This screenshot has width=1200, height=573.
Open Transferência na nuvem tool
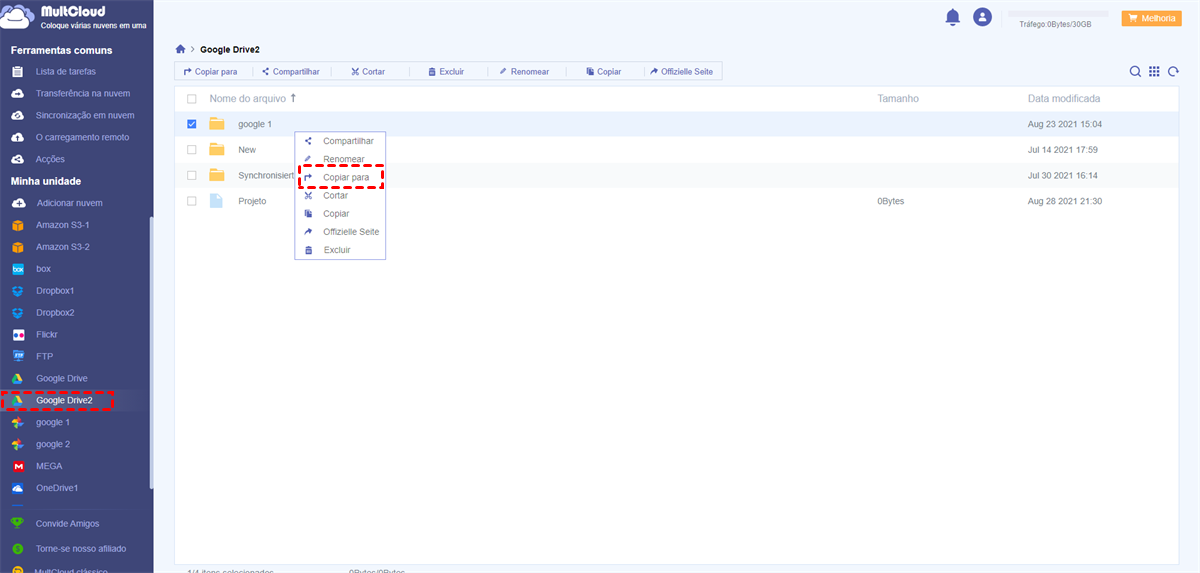83,94
